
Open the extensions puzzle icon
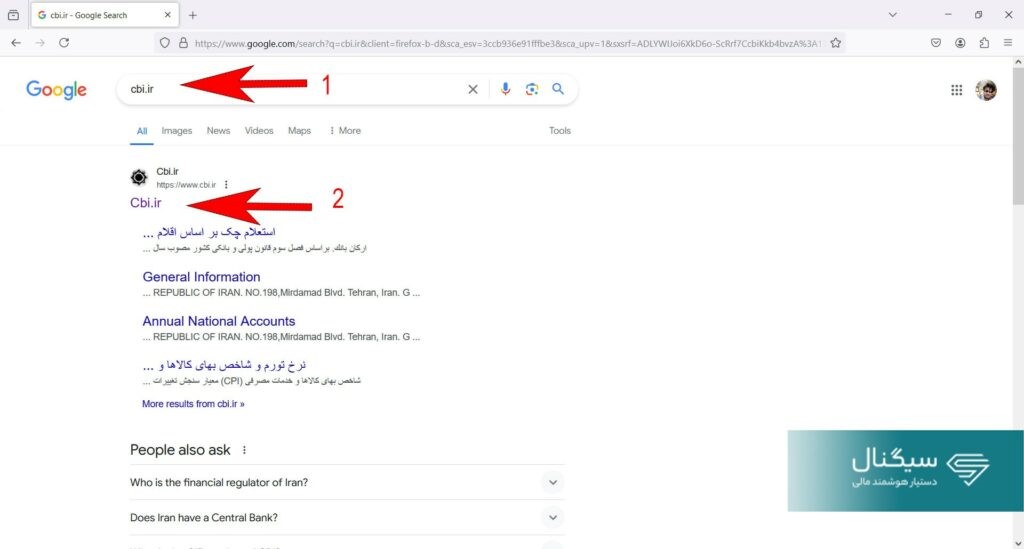984,43
